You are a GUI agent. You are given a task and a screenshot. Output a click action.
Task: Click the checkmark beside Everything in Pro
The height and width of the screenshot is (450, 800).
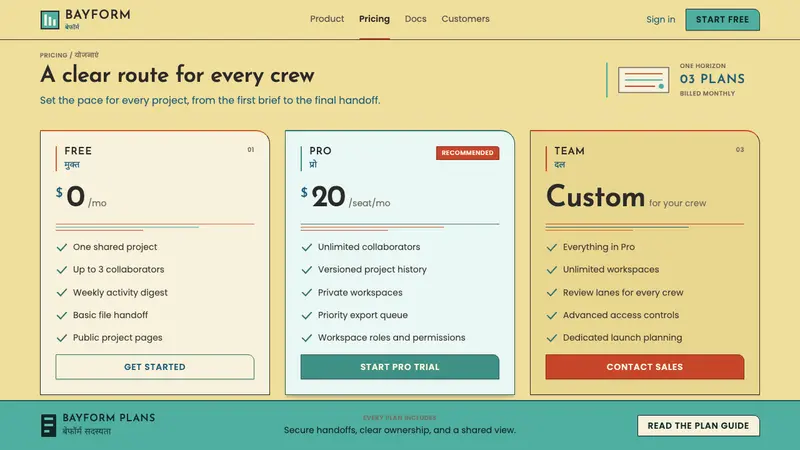pyautogui.click(x=552, y=247)
